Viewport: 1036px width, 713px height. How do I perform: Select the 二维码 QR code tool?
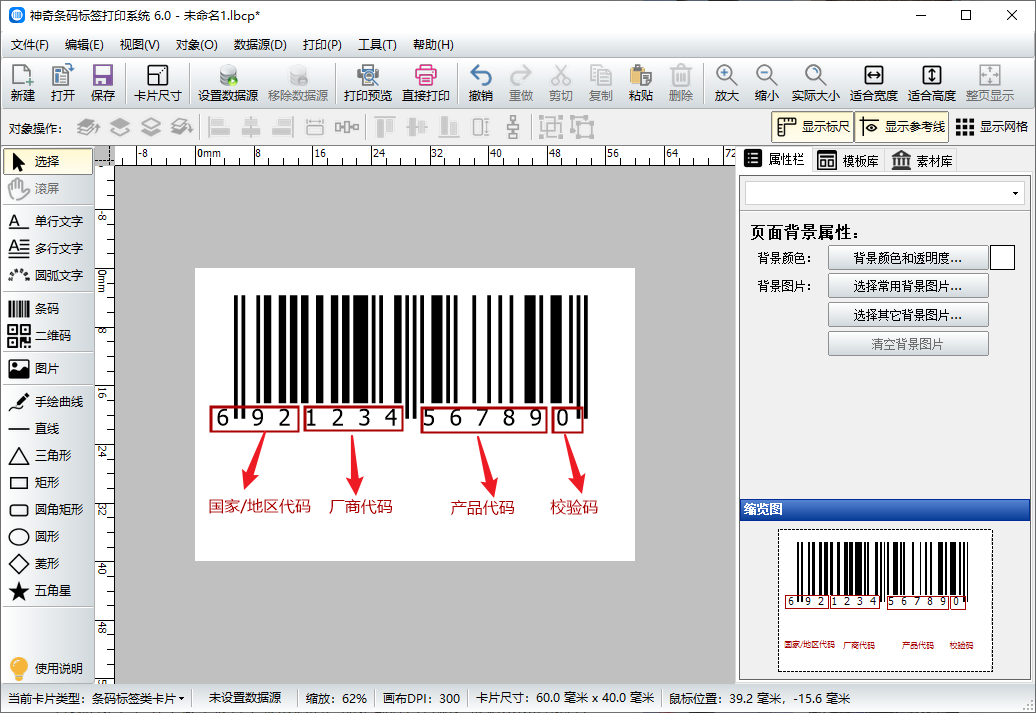point(48,336)
